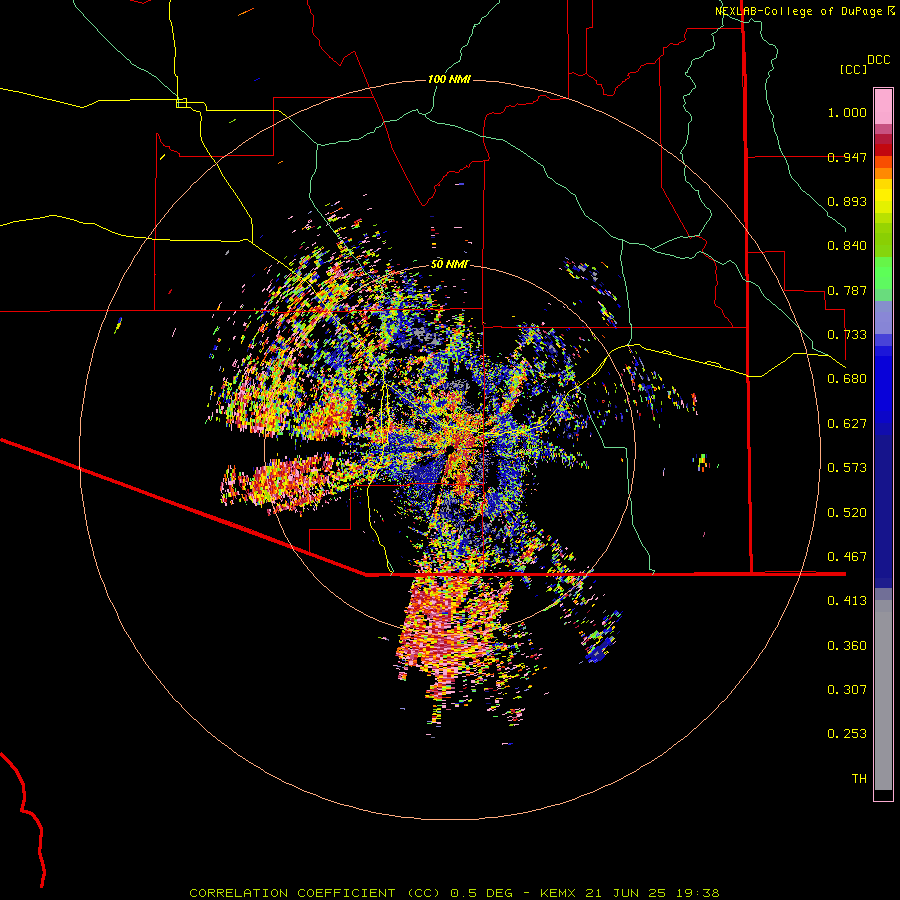Click the TH threshold label on legend
The width and height of the screenshot is (900, 900).
859,779
